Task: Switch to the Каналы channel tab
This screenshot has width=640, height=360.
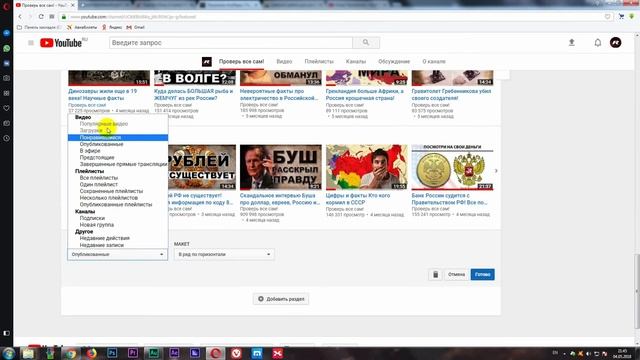Action: (356, 61)
